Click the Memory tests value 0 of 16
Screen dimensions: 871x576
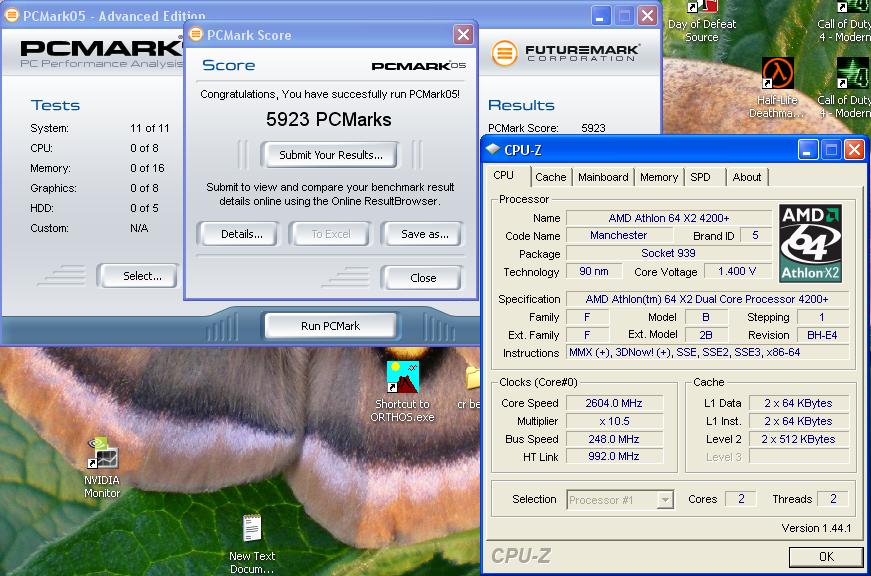(x=147, y=168)
